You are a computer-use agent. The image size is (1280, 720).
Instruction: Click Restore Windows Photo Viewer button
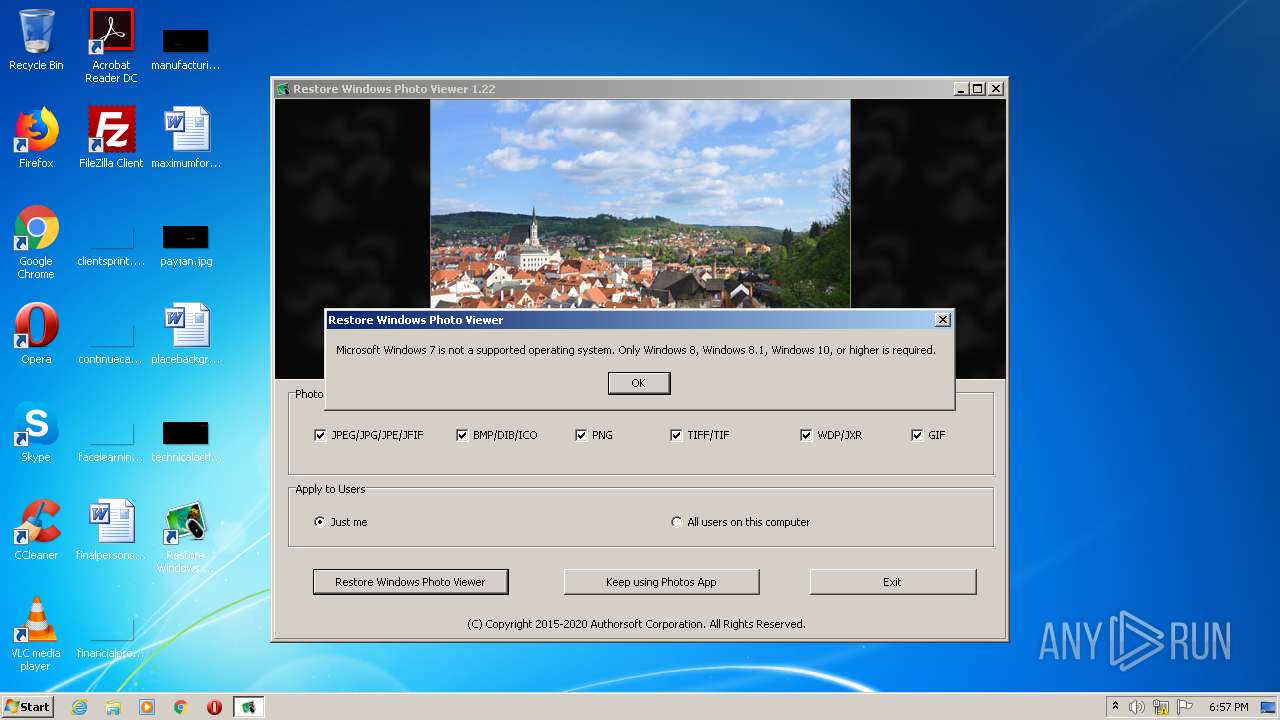pyautogui.click(x=410, y=582)
